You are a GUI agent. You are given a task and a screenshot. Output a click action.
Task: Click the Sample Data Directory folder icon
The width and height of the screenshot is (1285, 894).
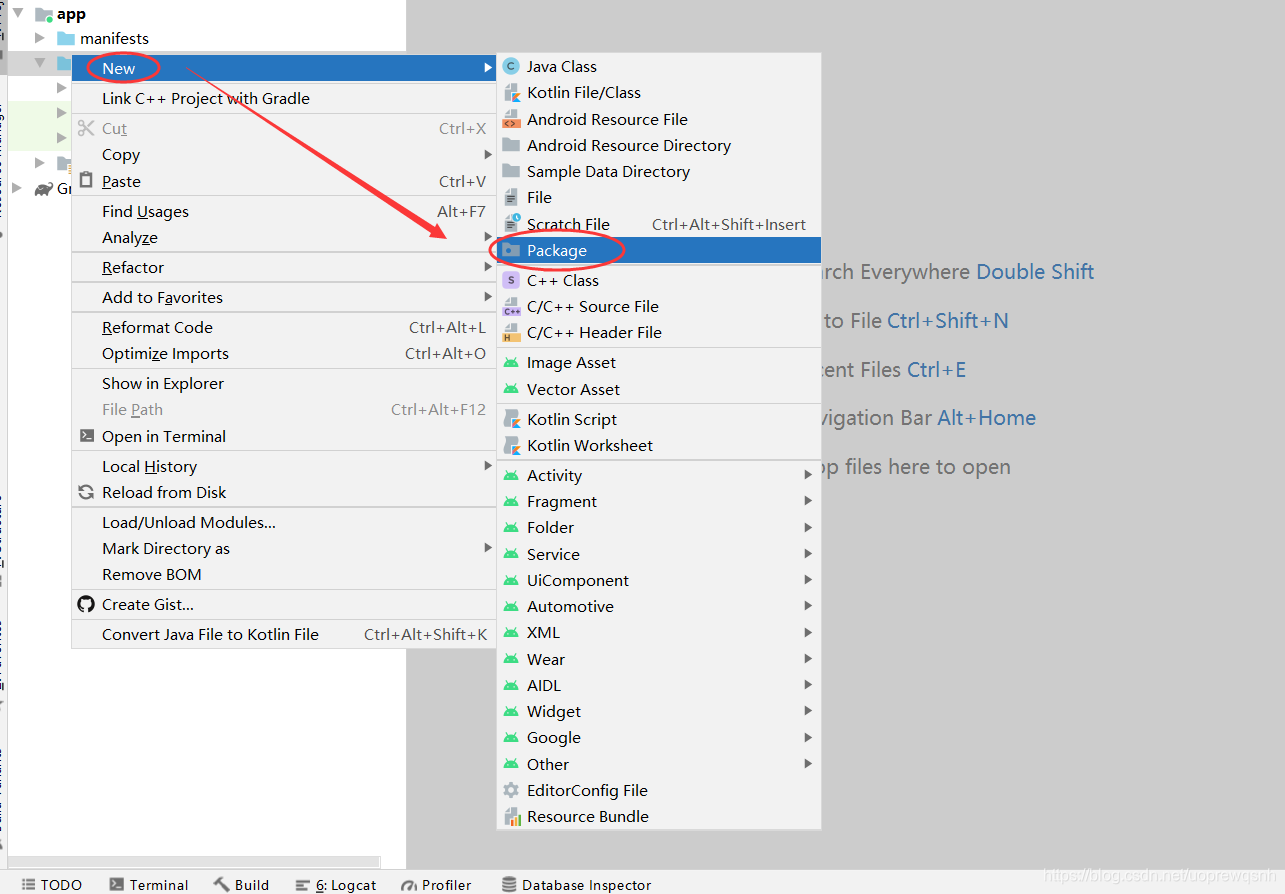pos(511,171)
